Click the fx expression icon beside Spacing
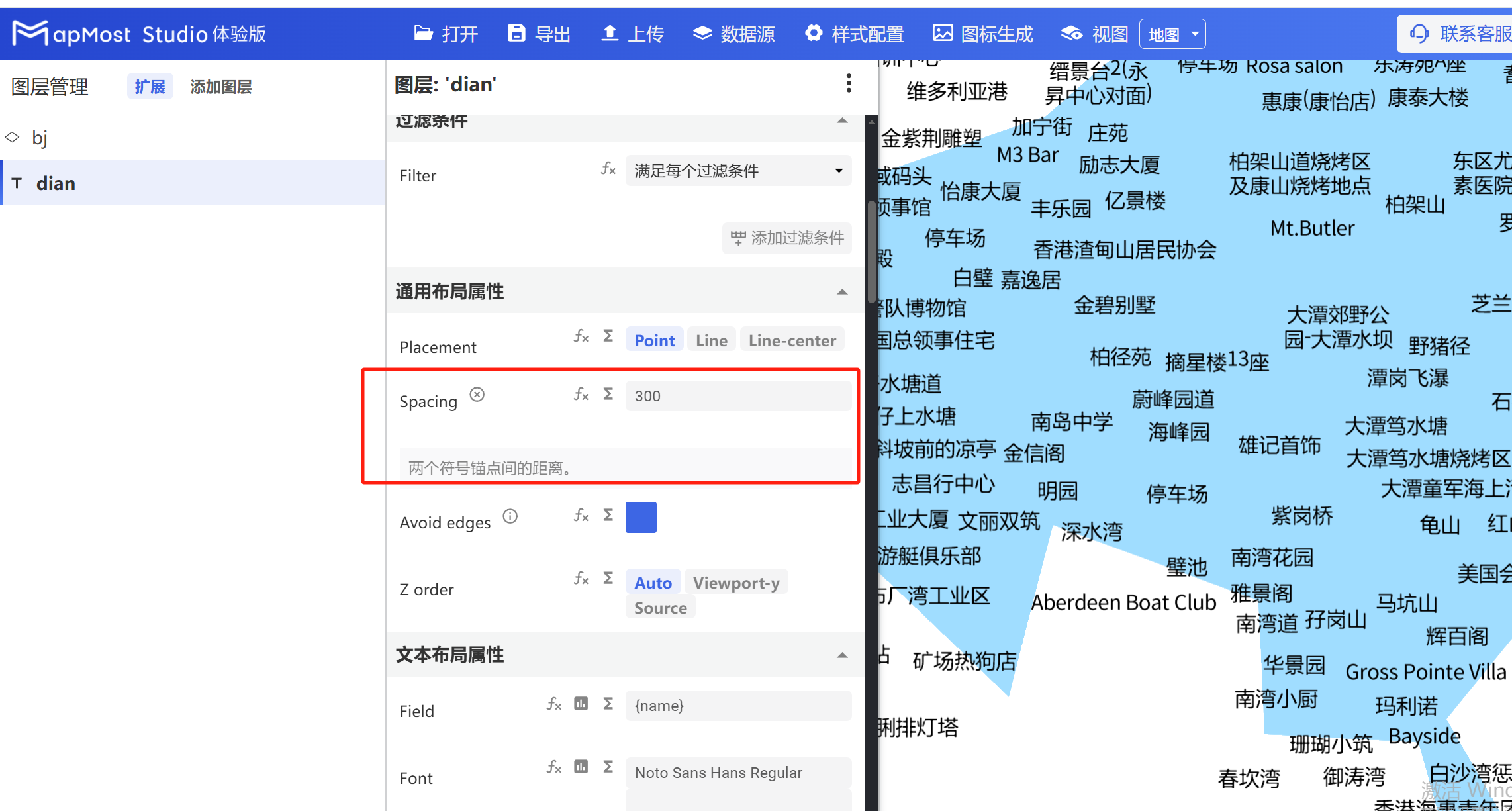 pyautogui.click(x=581, y=394)
